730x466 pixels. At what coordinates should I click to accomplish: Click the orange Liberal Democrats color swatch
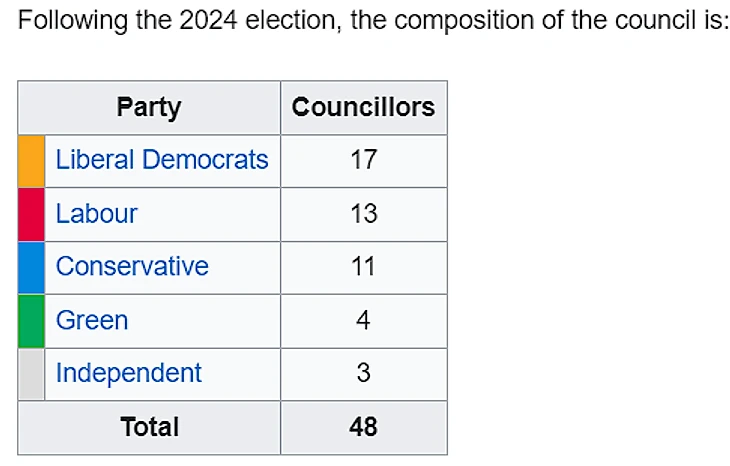click(x=32, y=161)
